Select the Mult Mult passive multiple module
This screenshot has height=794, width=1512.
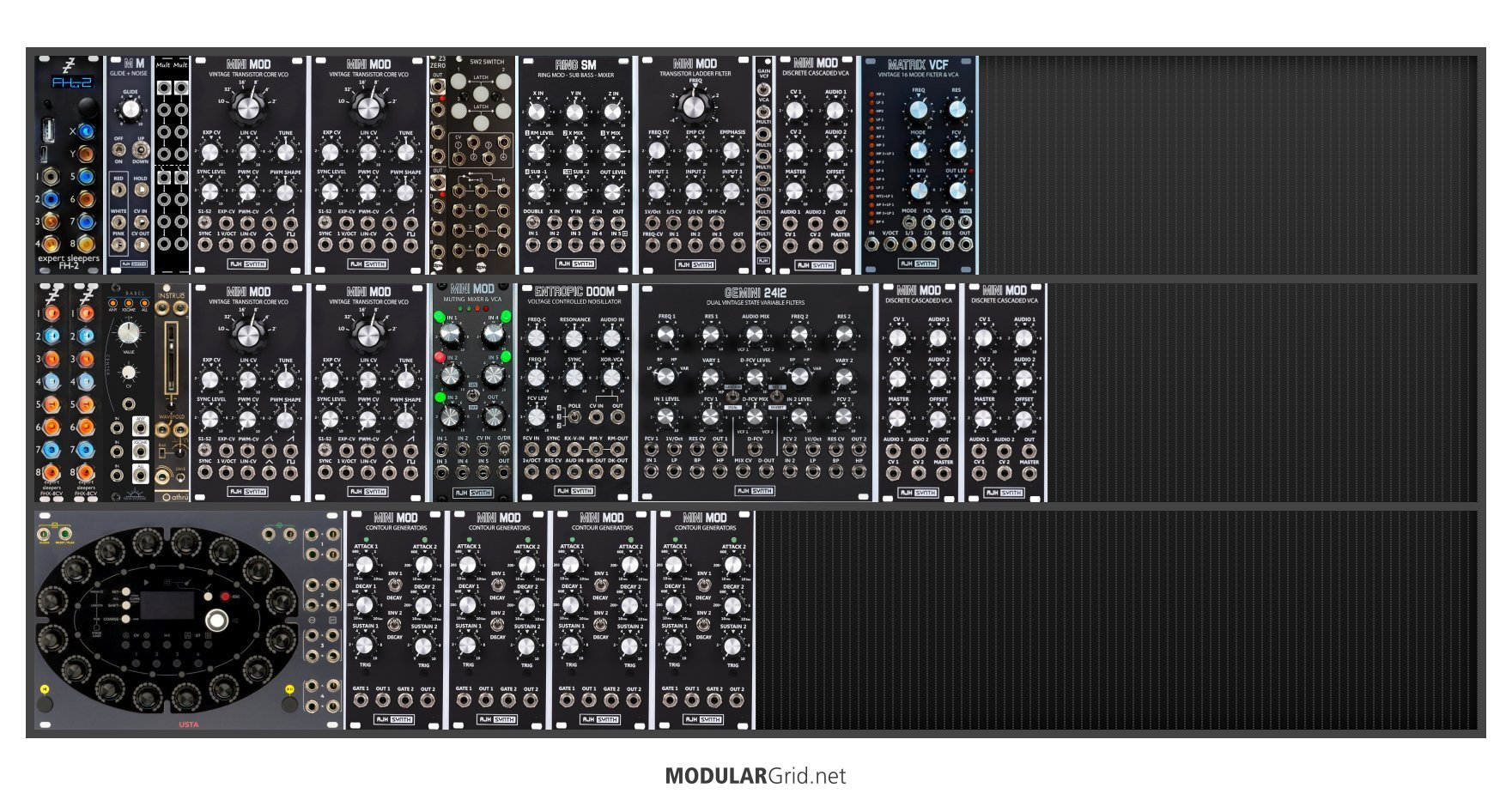tap(172, 165)
